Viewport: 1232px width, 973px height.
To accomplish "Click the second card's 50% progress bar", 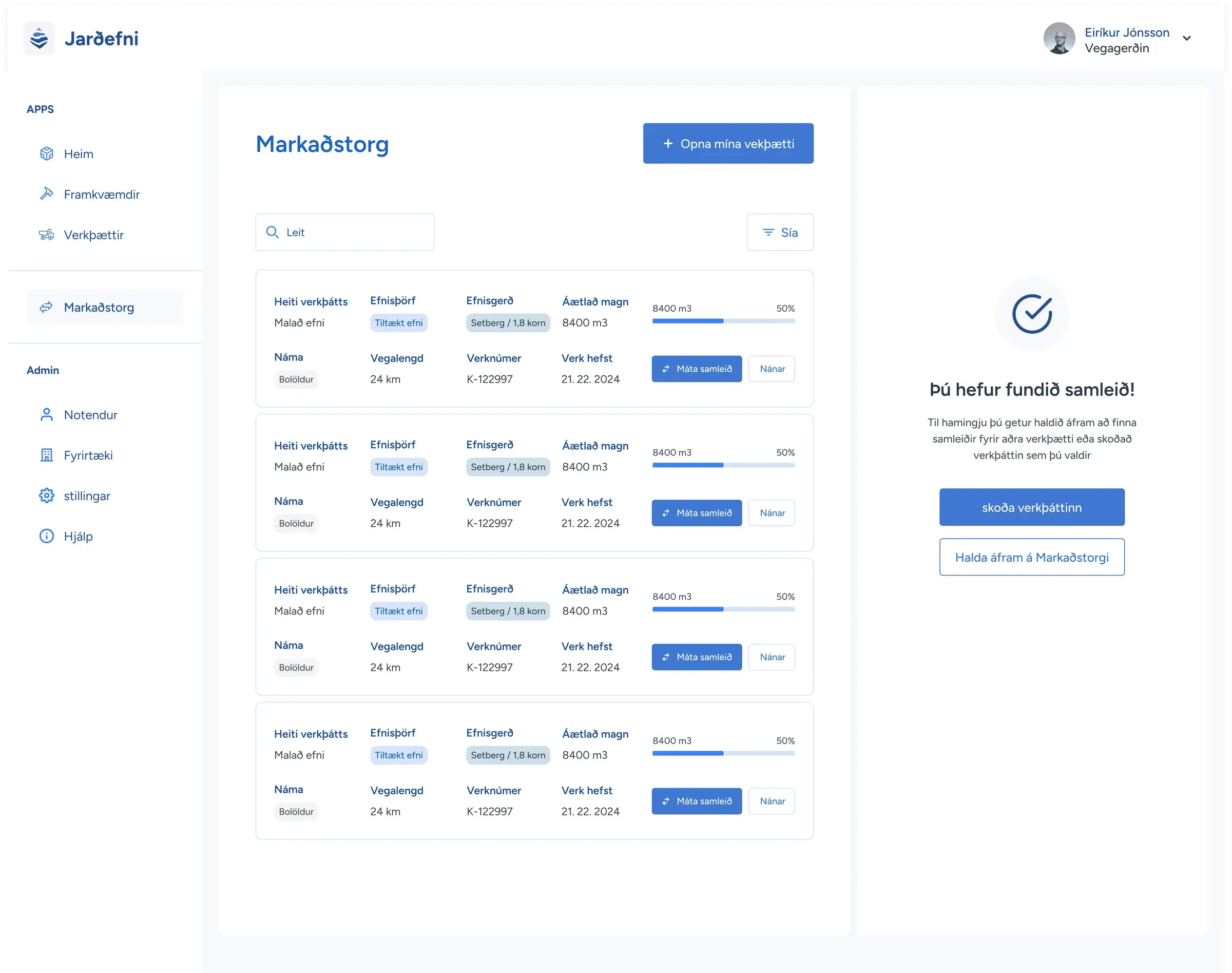I will (x=723, y=465).
